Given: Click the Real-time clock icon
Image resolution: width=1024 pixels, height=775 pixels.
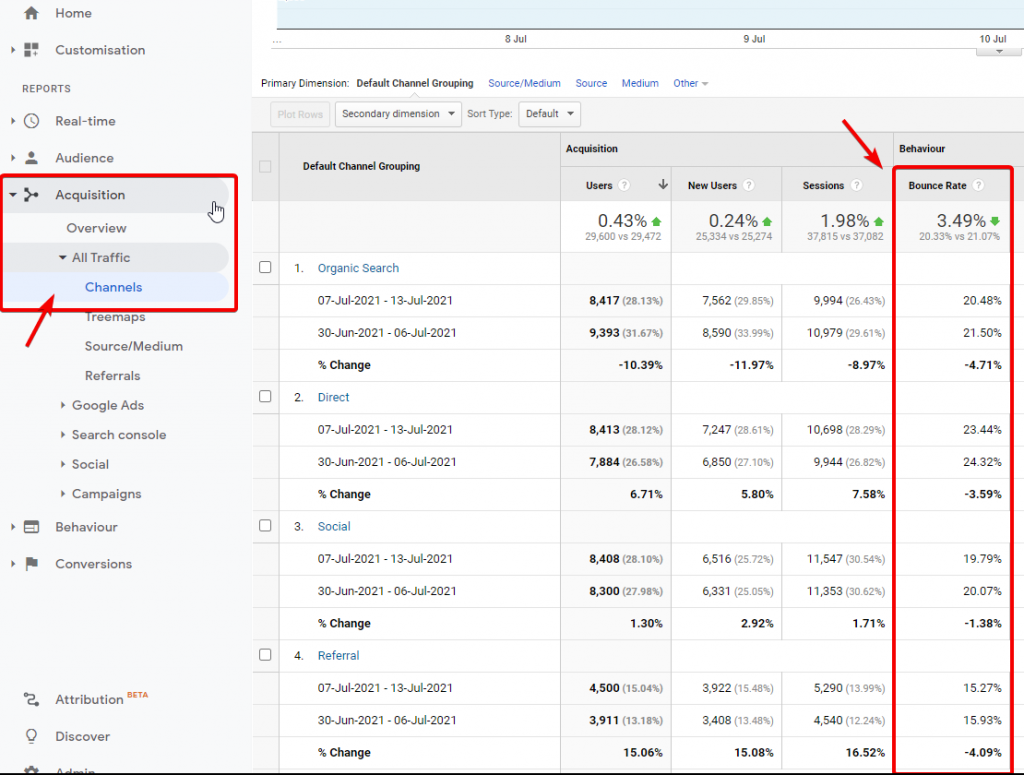Looking at the screenshot, I should [31, 121].
